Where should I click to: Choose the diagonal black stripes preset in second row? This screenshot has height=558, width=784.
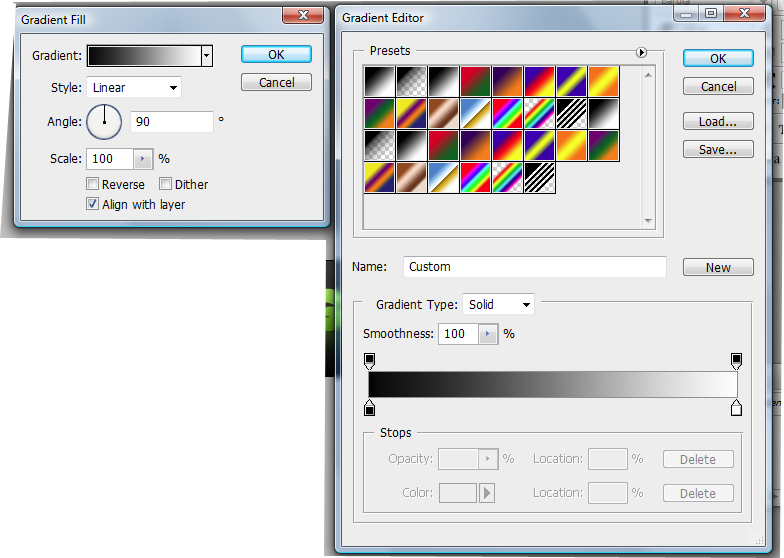[572, 113]
